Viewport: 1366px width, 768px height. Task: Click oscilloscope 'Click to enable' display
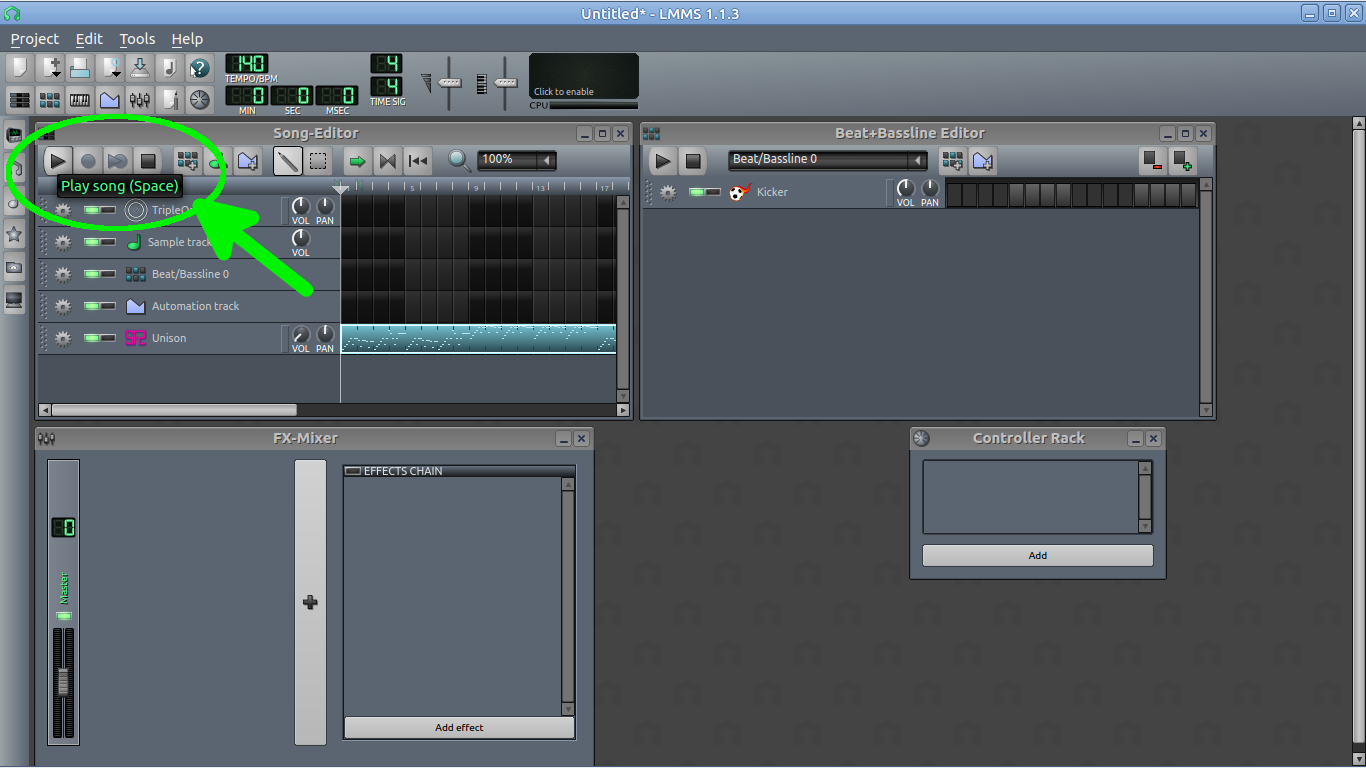(x=584, y=76)
